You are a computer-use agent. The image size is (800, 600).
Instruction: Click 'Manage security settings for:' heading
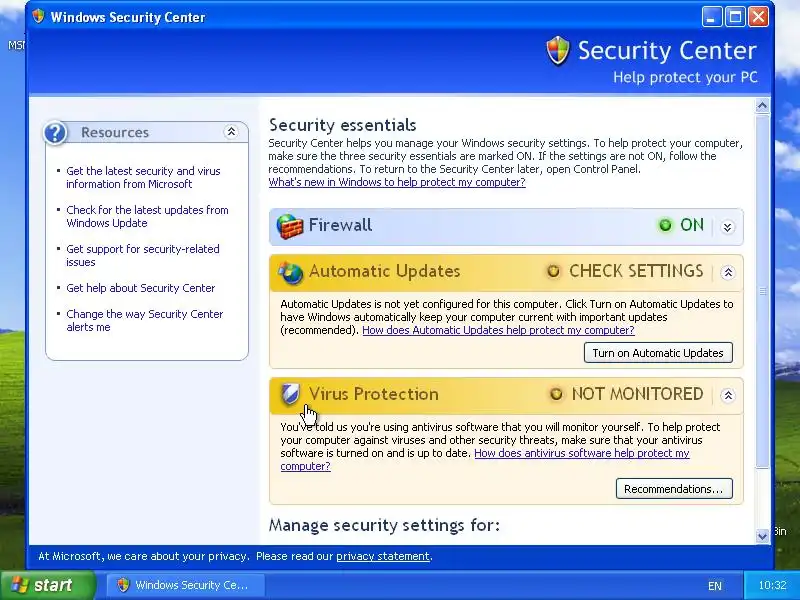tap(384, 525)
